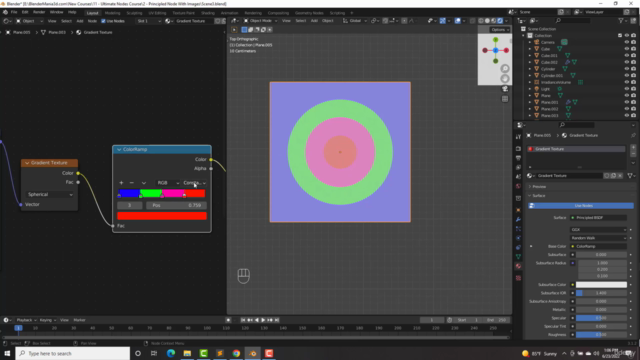
Task: Open the Modifier properties wrench icon
Action: 518,219
